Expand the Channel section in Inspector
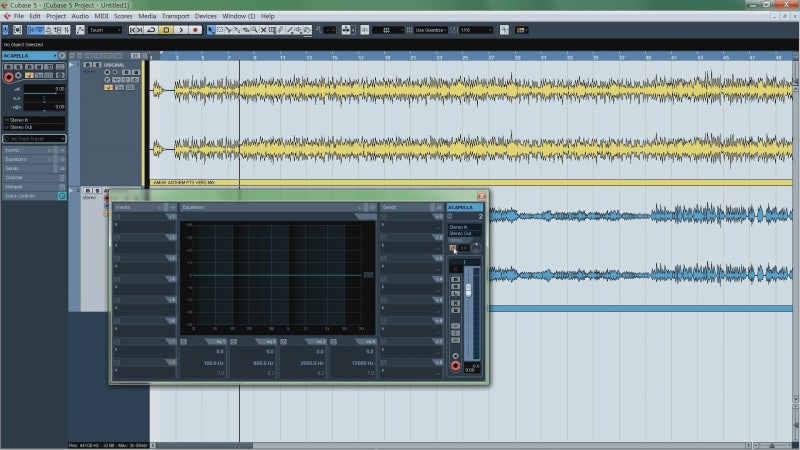This screenshot has width=800, height=450. tap(34, 178)
